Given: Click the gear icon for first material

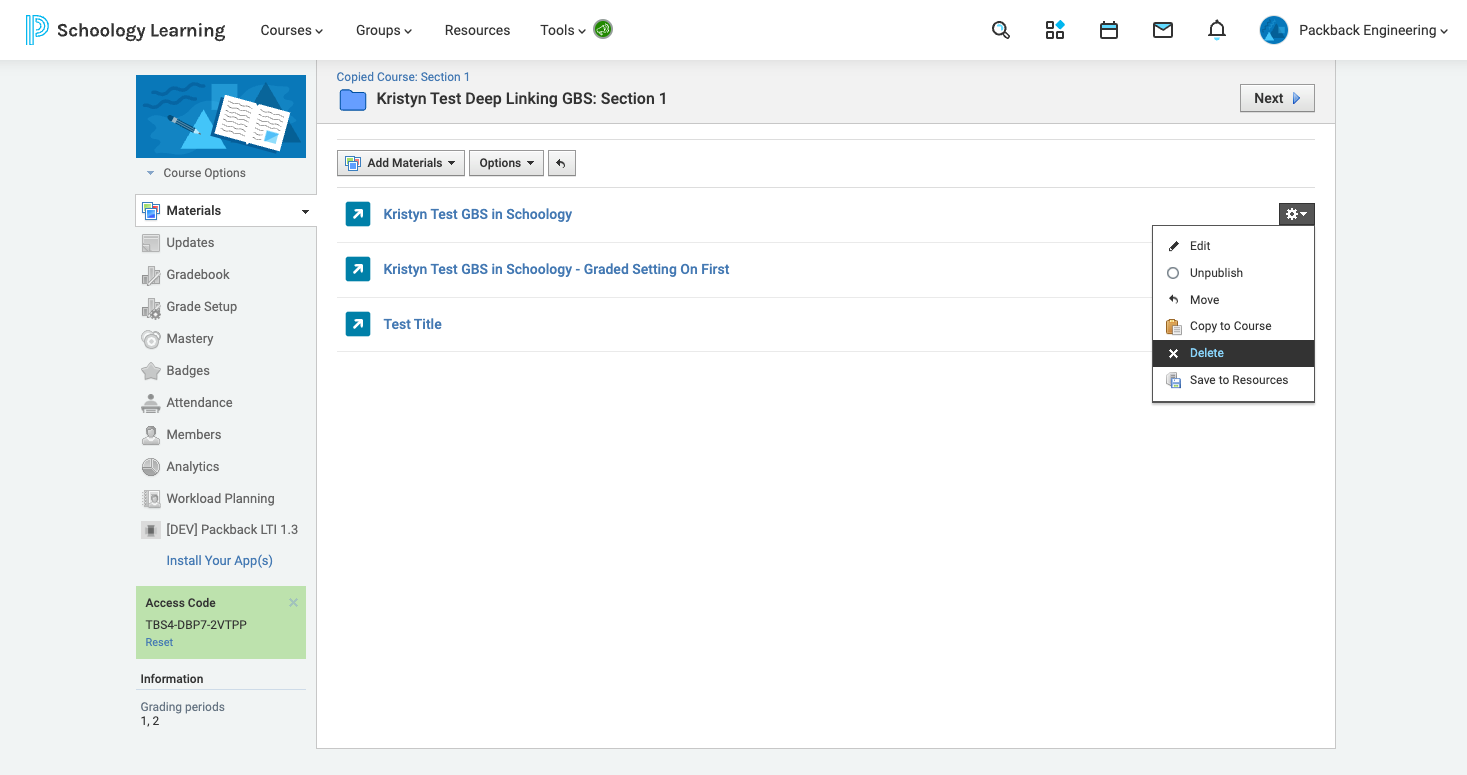Looking at the screenshot, I should [x=1296, y=214].
